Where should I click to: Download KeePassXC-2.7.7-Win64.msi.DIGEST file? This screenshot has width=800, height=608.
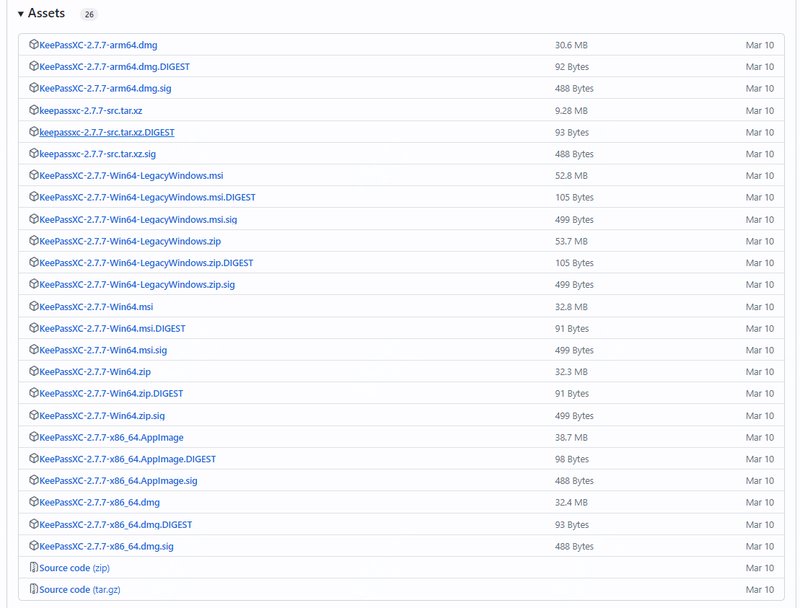click(112, 329)
